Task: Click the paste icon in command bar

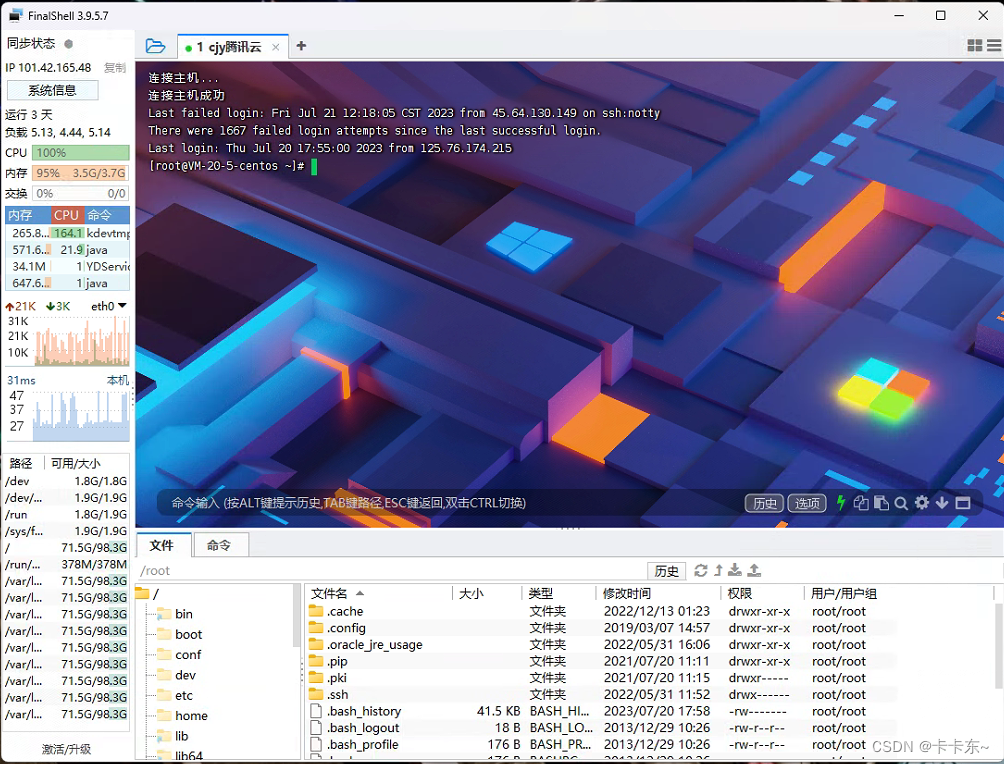Action: click(881, 503)
